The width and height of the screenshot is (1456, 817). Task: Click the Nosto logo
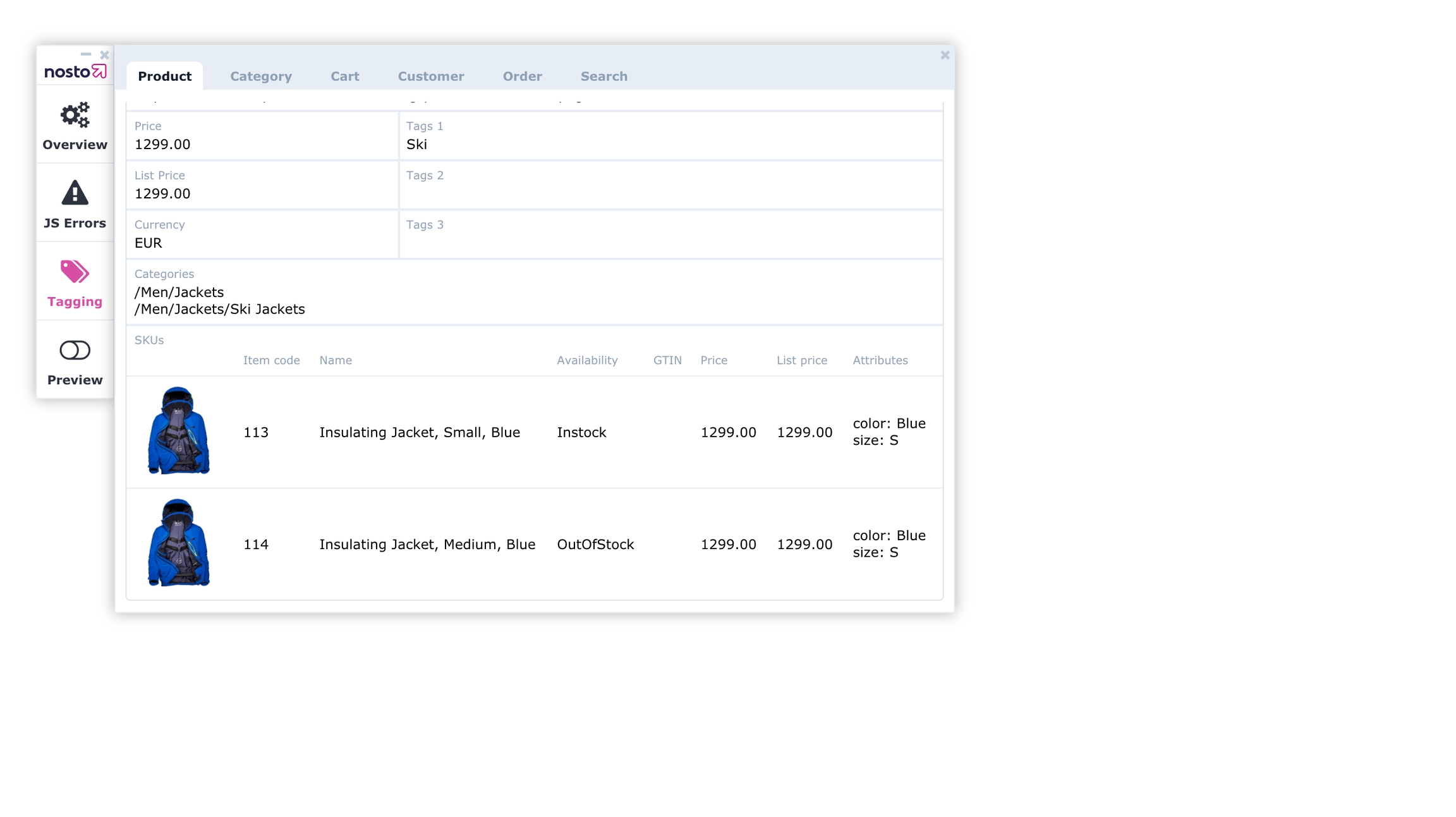[75, 71]
